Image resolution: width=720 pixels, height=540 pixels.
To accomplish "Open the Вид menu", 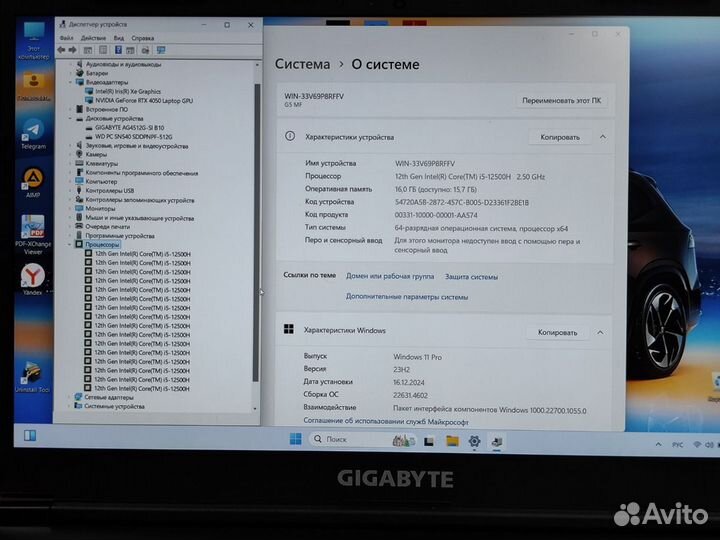I will click(119, 38).
